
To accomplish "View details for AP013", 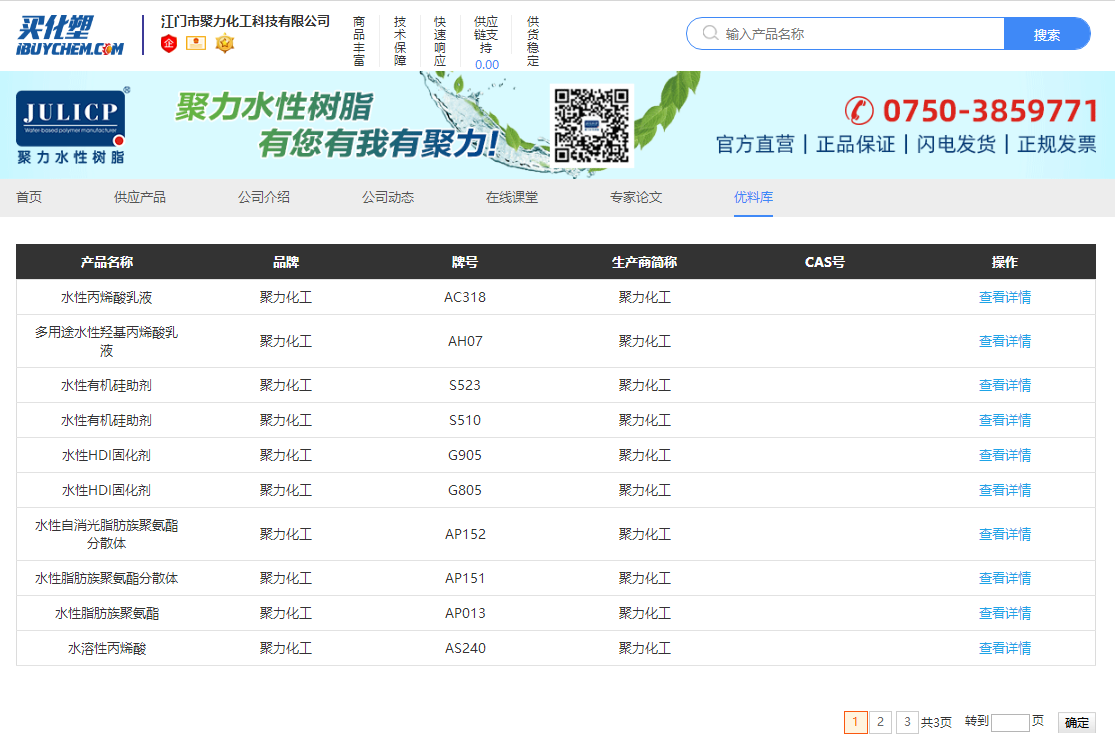I will click(x=1005, y=613).
